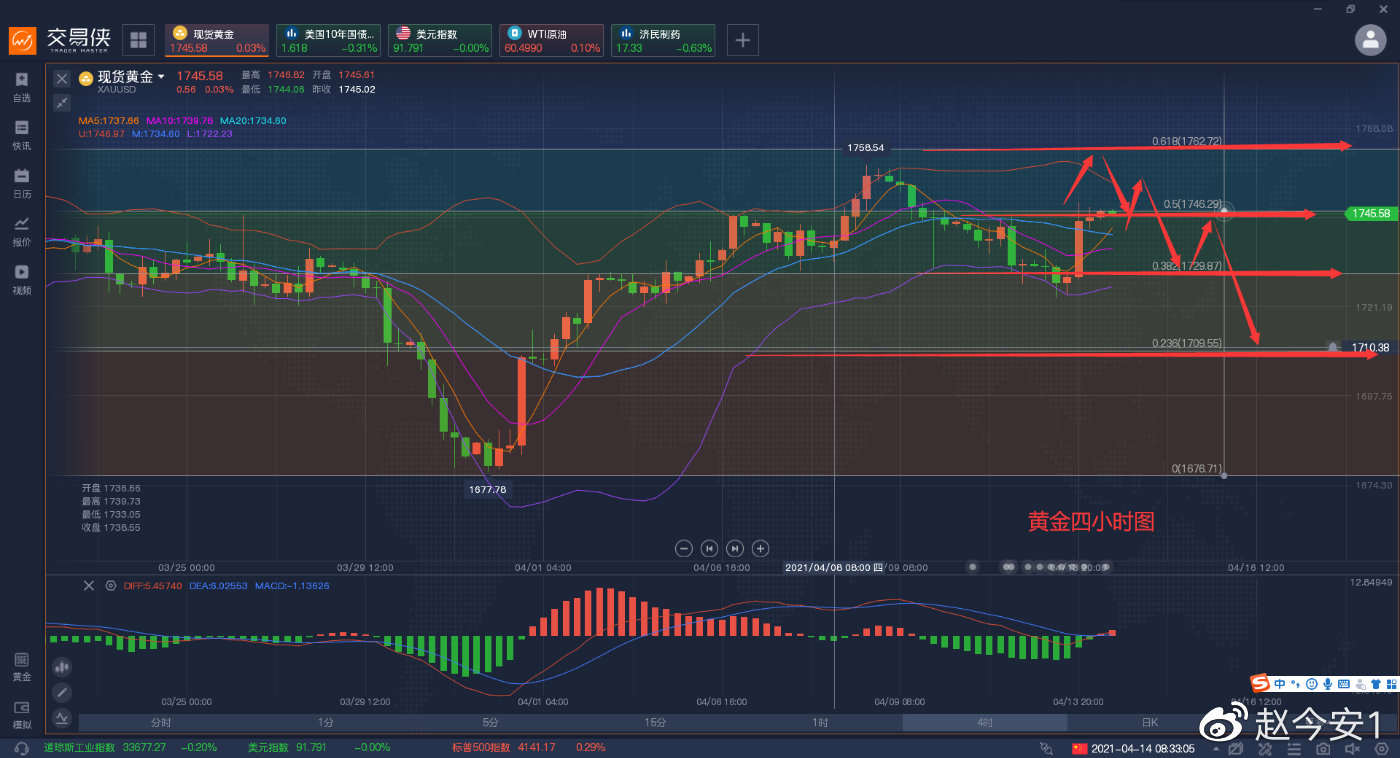The image size is (1400, 758).
Task: Select the 5分 timeframe tab
Action: click(490, 722)
